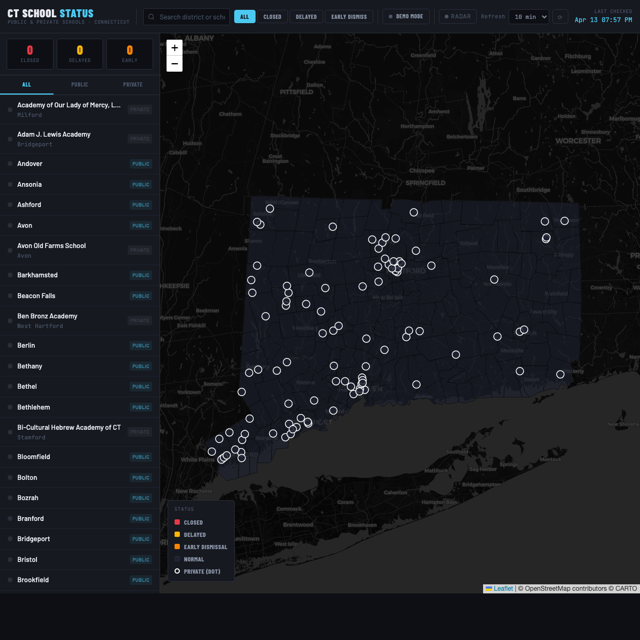Select the Bethel district
The image size is (640, 640).
point(80,387)
